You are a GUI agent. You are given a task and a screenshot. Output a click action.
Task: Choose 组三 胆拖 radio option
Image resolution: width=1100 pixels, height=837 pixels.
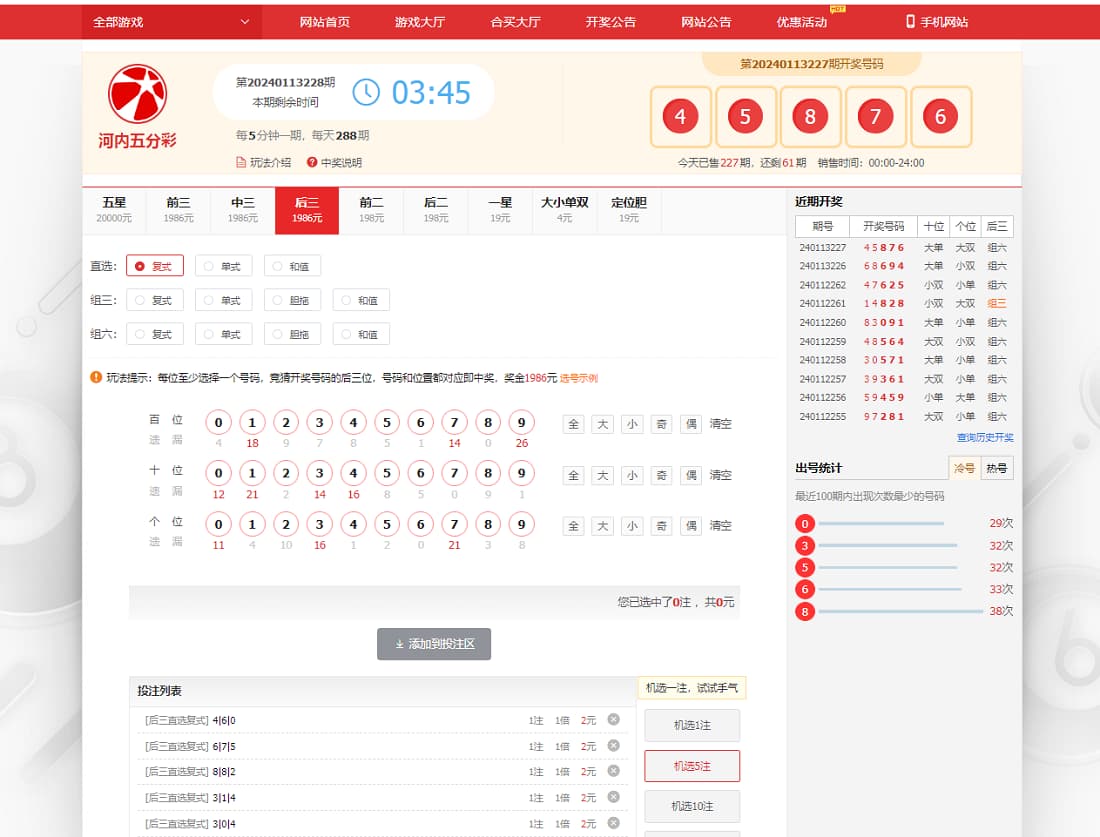point(277,300)
